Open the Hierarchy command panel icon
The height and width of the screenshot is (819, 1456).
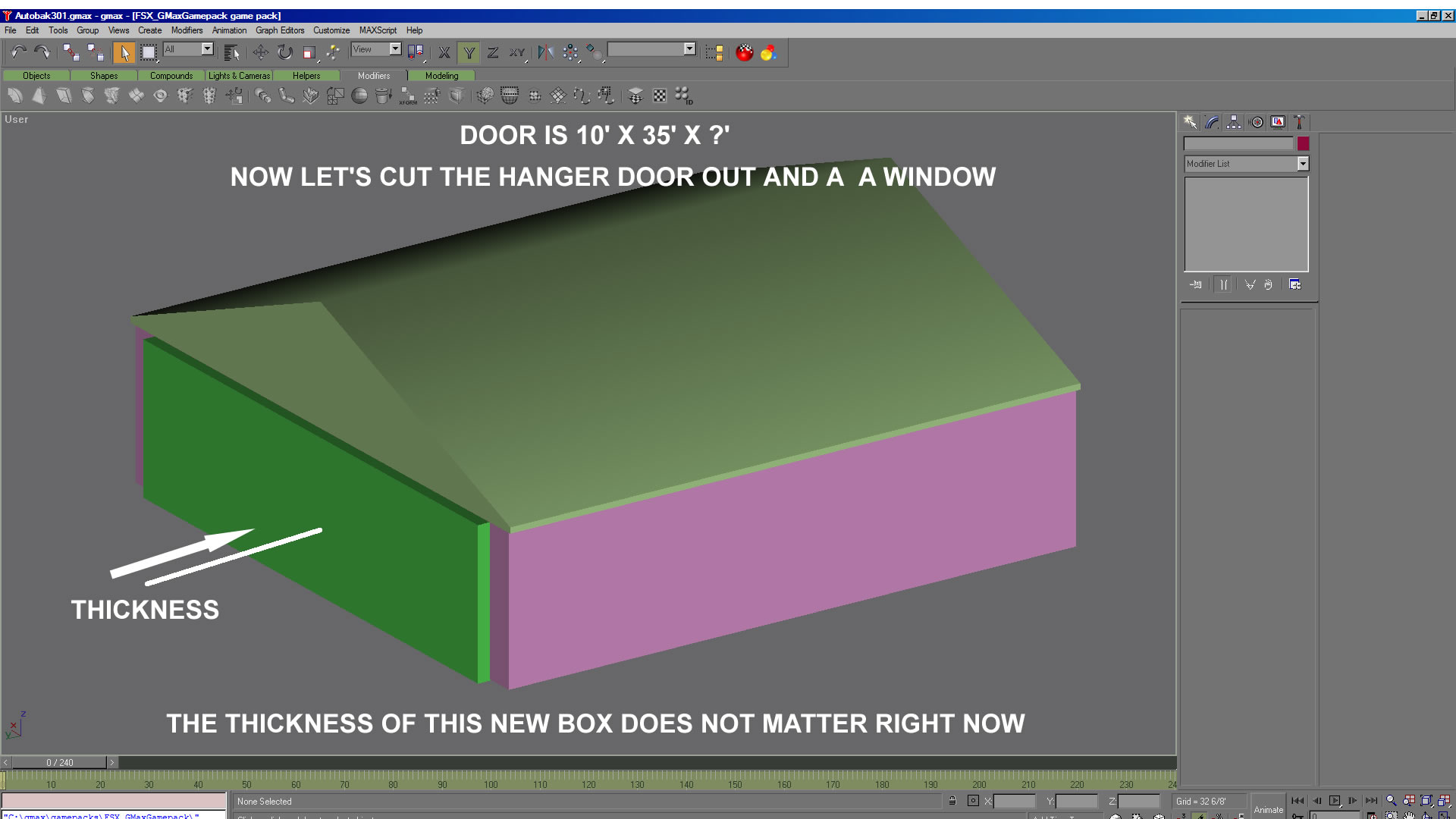1234,122
